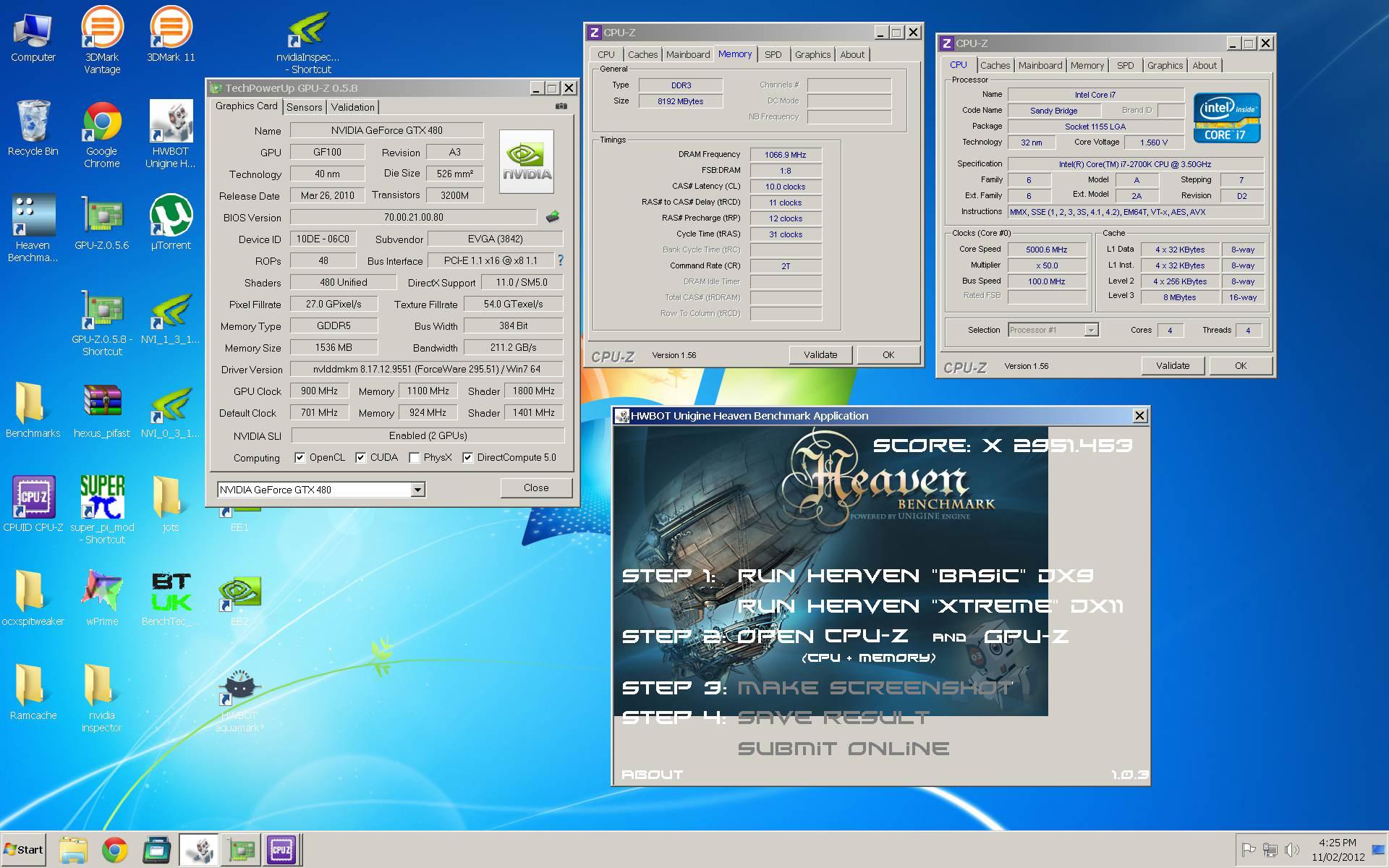Launch wPrime from desktop

coord(102,599)
